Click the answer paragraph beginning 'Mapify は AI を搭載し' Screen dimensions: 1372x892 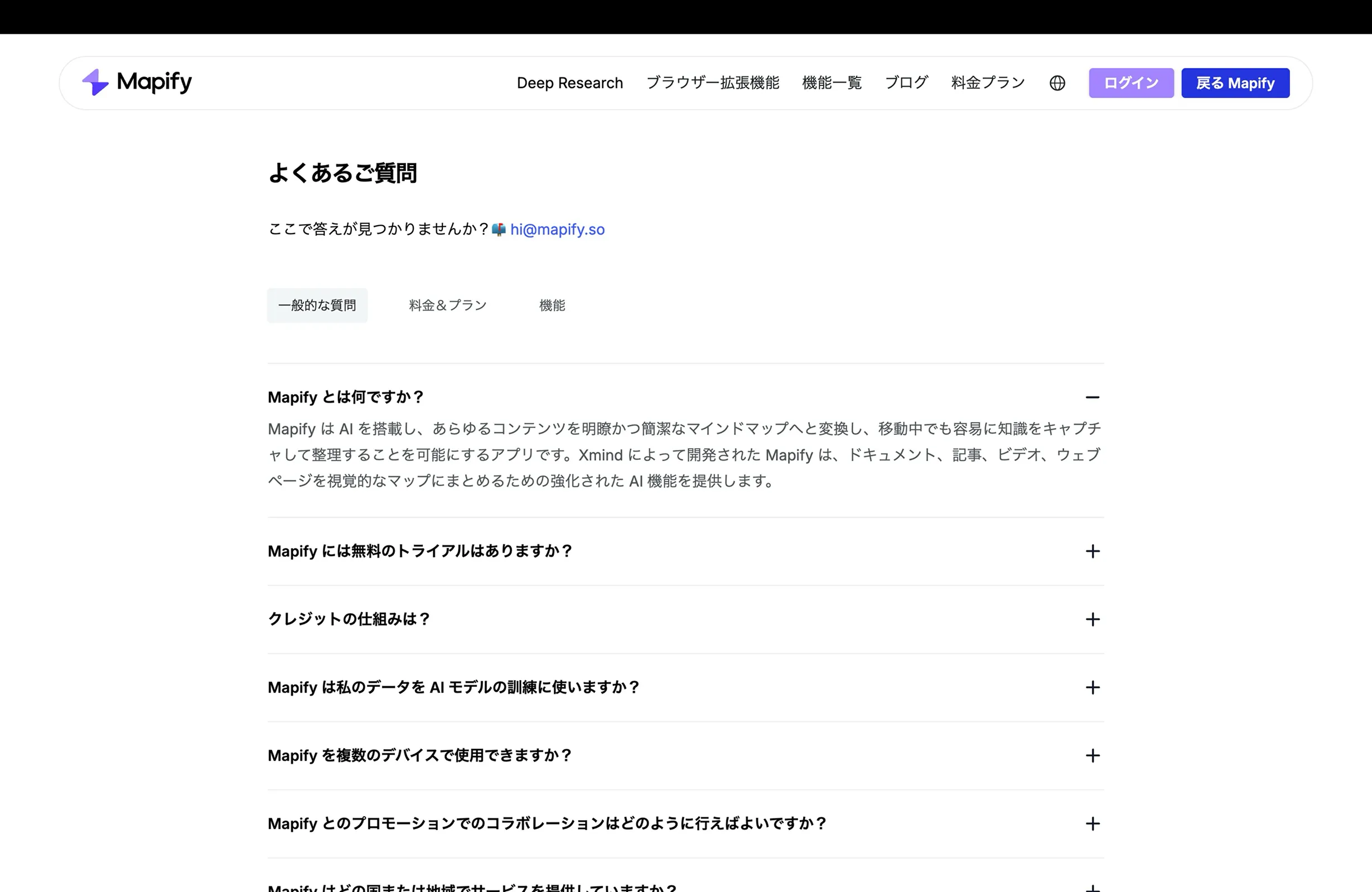(685, 455)
